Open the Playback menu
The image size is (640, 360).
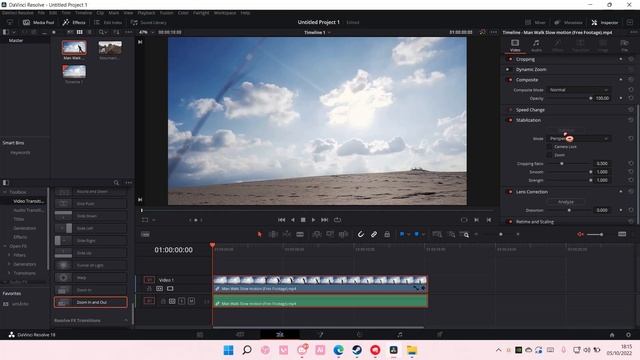[146, 13]
